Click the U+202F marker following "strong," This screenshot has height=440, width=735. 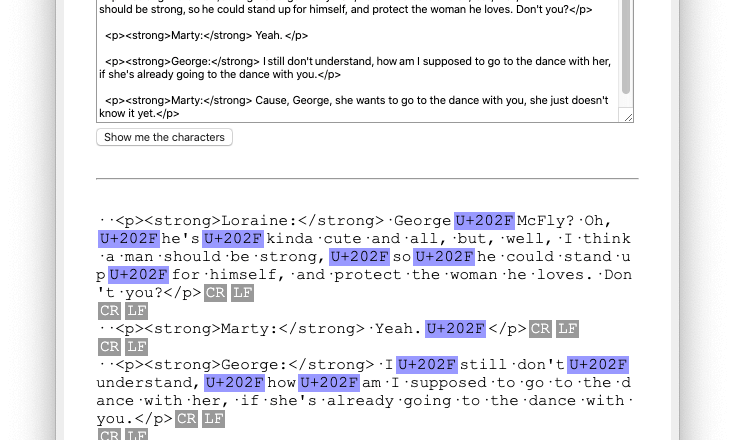[359, 257]
